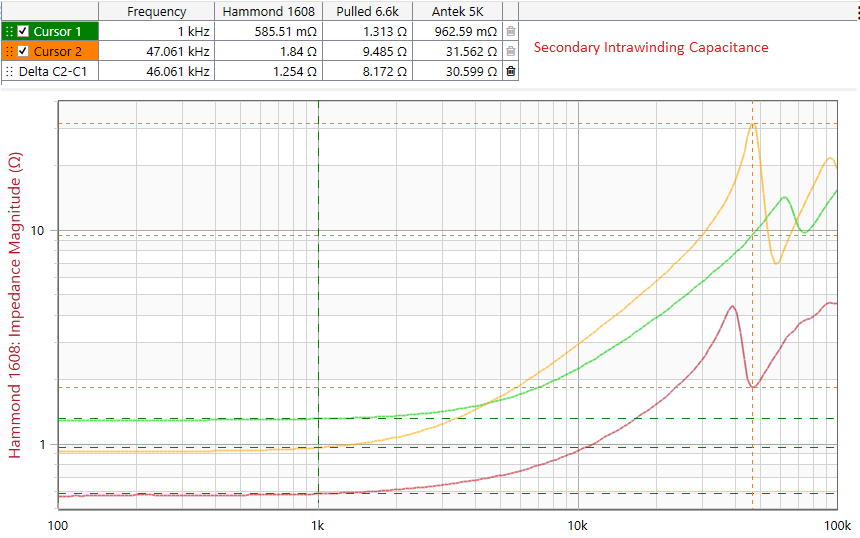This screenshot has width=860, height=538.
Task: Uncheck the Cursor 1 checkbox
Action: [22, 31]
